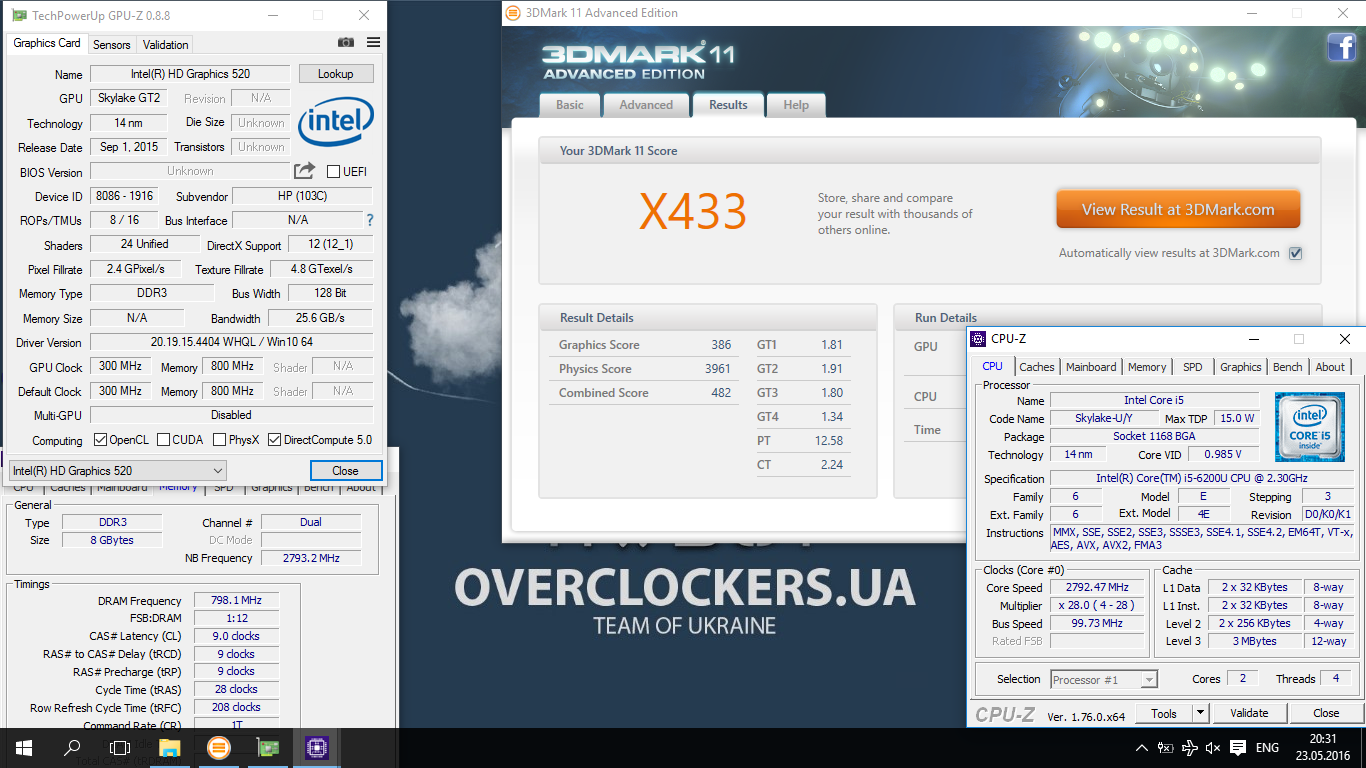This screenshot has width=1366, height=768.
Task: Click the BIOS share/export arrow icon
Action: tap(305, 171)
